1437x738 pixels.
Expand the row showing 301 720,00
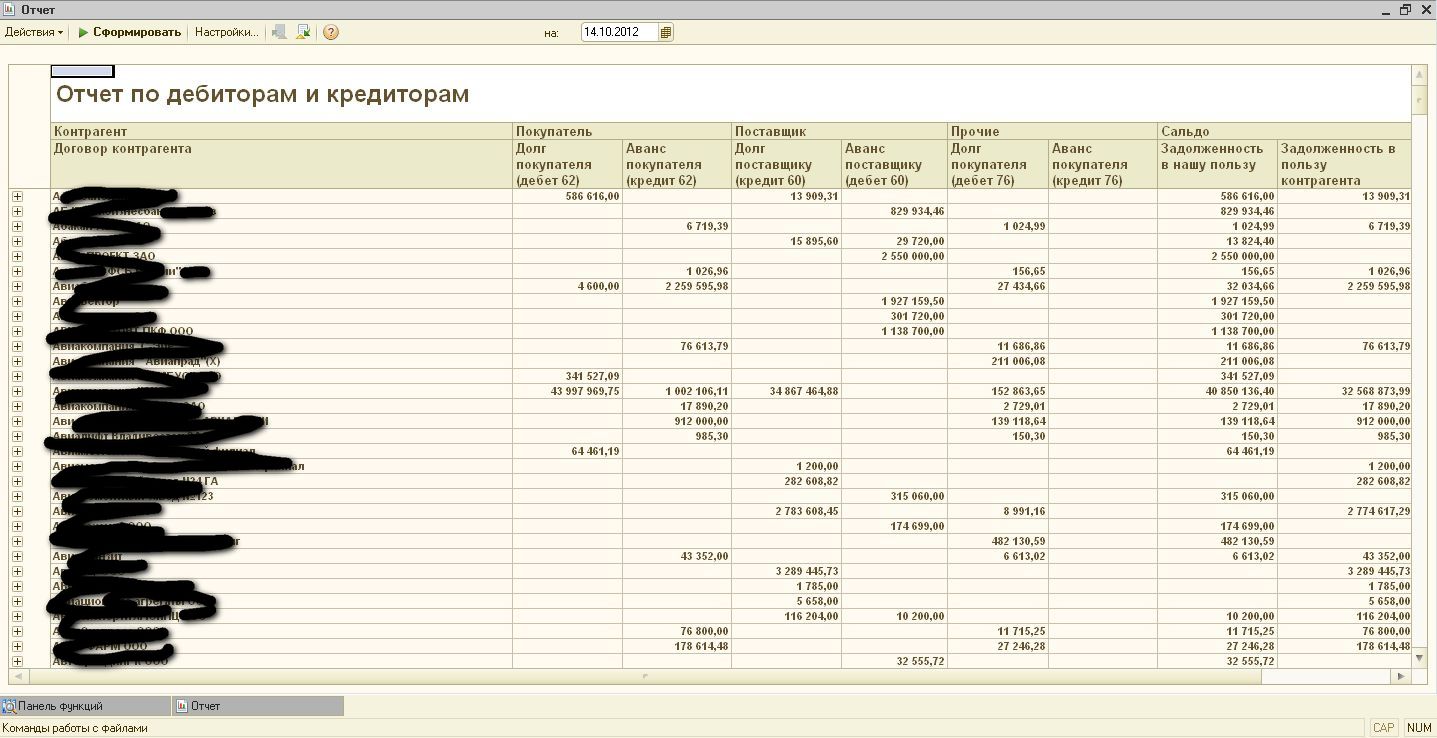pyautogui.click(x=17, y=316)
